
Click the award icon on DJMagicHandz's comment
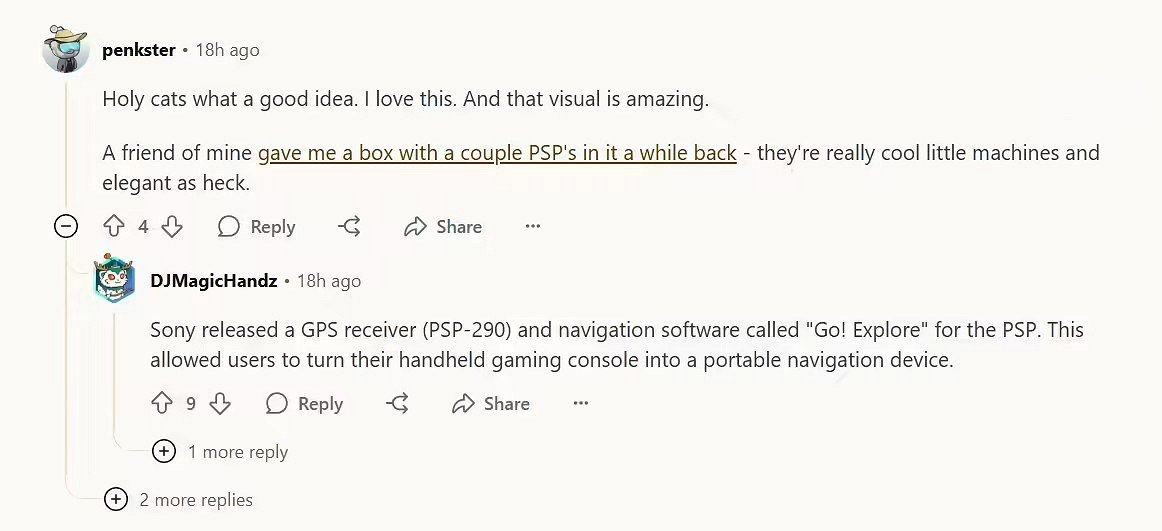click(x=397, y=404)
